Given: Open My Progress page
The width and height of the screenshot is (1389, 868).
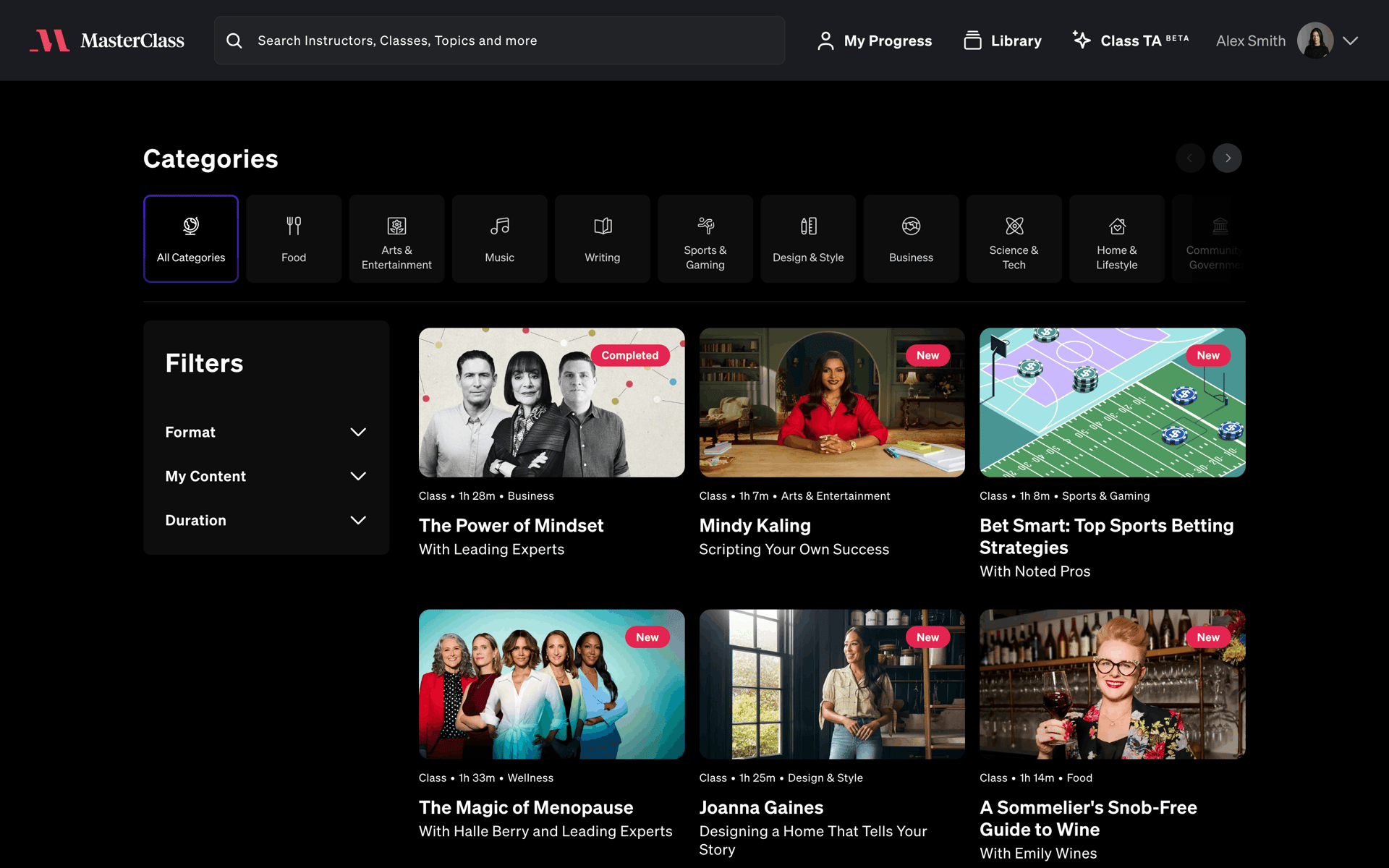Looking at the screenshot, I should (x=875, y=41).
